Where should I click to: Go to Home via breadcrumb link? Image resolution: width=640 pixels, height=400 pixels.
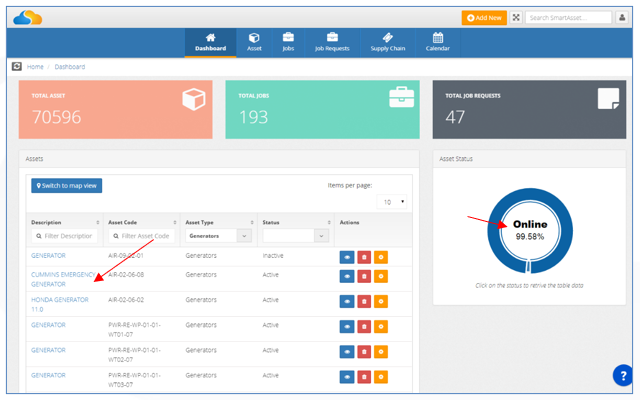pos(35,67)
